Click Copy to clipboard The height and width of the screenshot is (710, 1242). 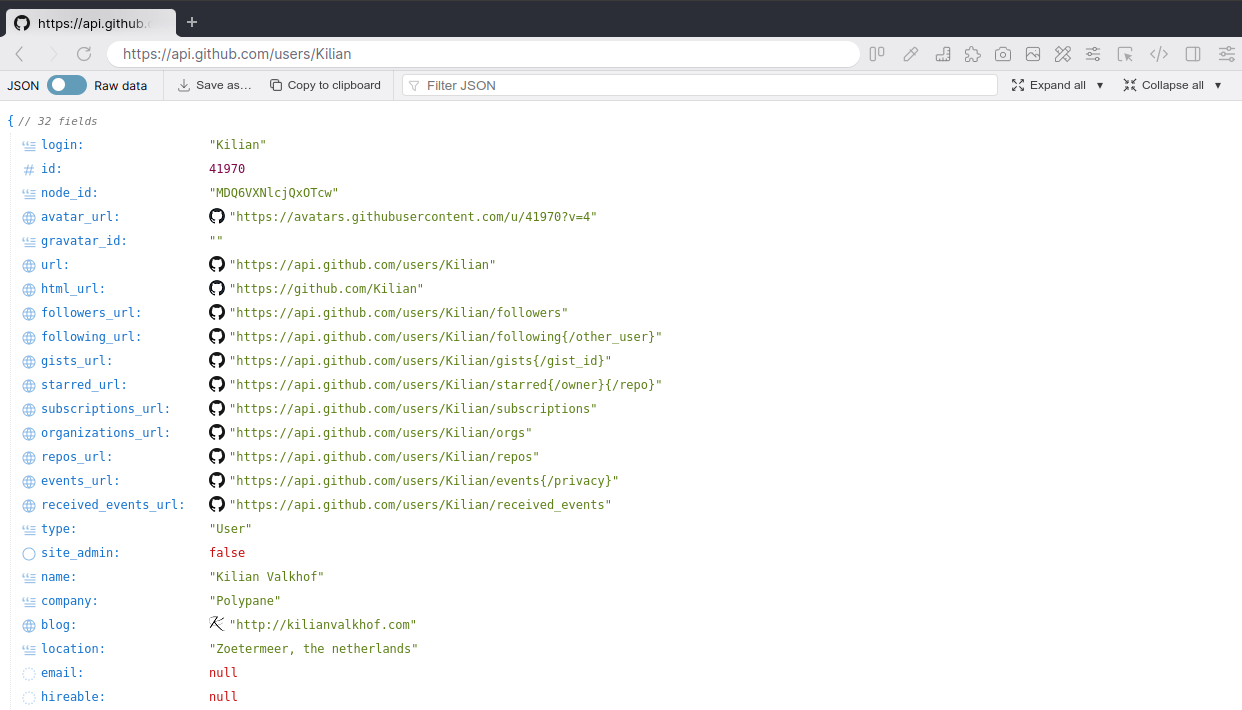325,85
